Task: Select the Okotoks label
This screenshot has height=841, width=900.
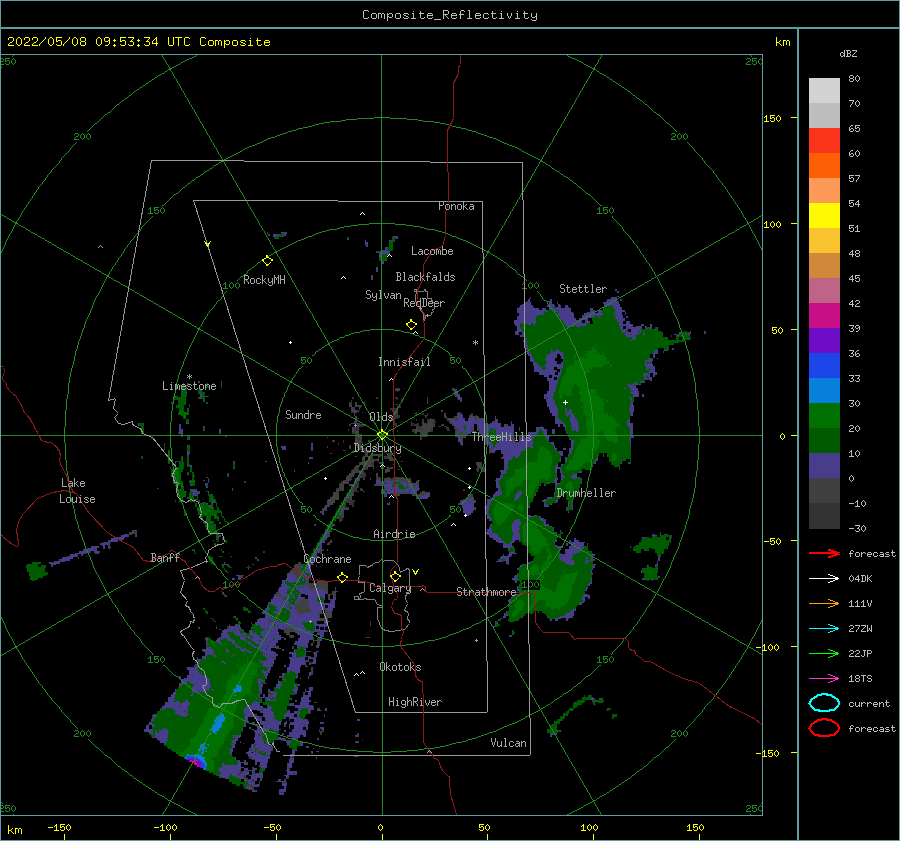Action: point(400,666)
